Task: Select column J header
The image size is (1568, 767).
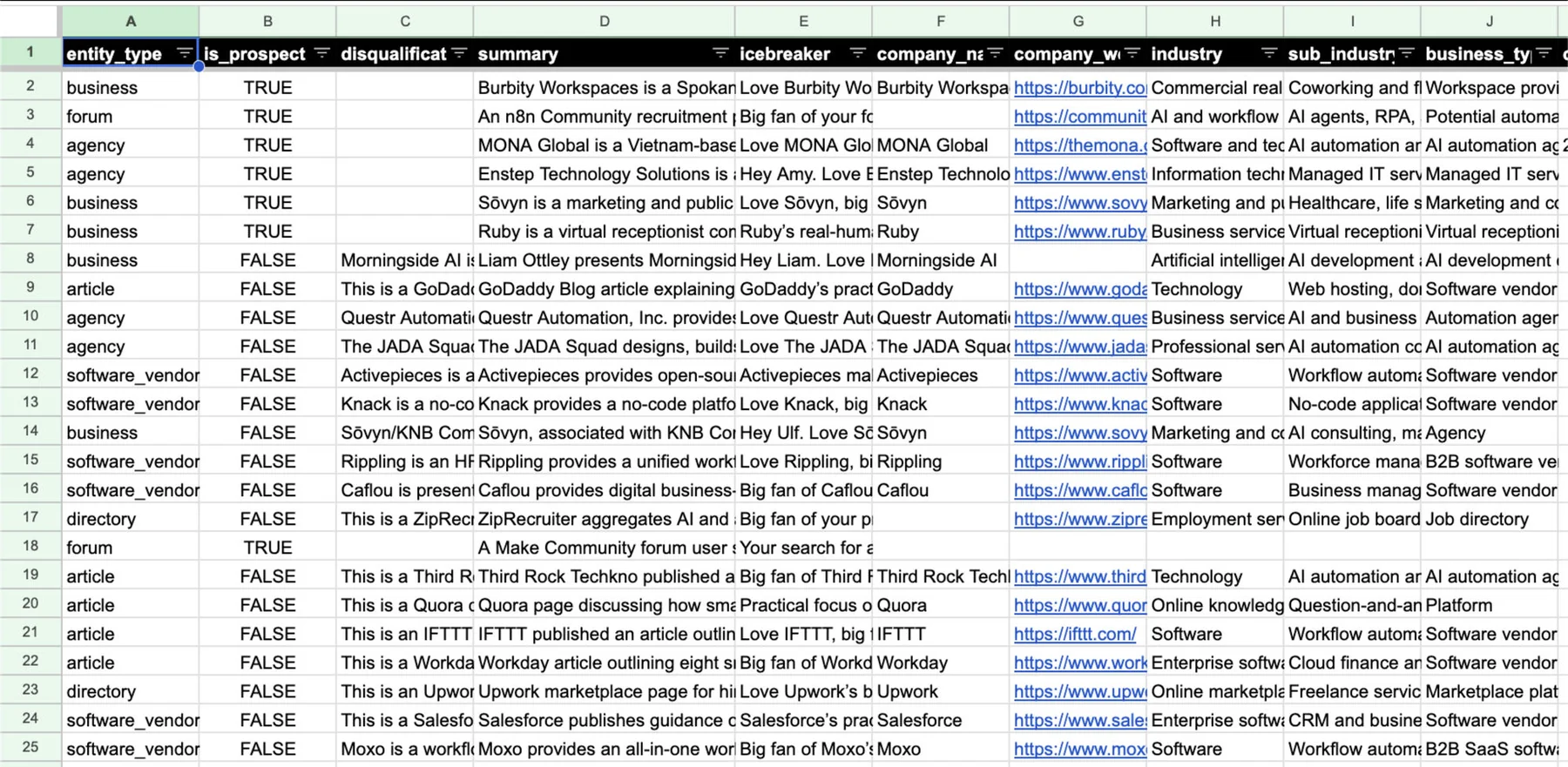Action: click(1490, 21)
